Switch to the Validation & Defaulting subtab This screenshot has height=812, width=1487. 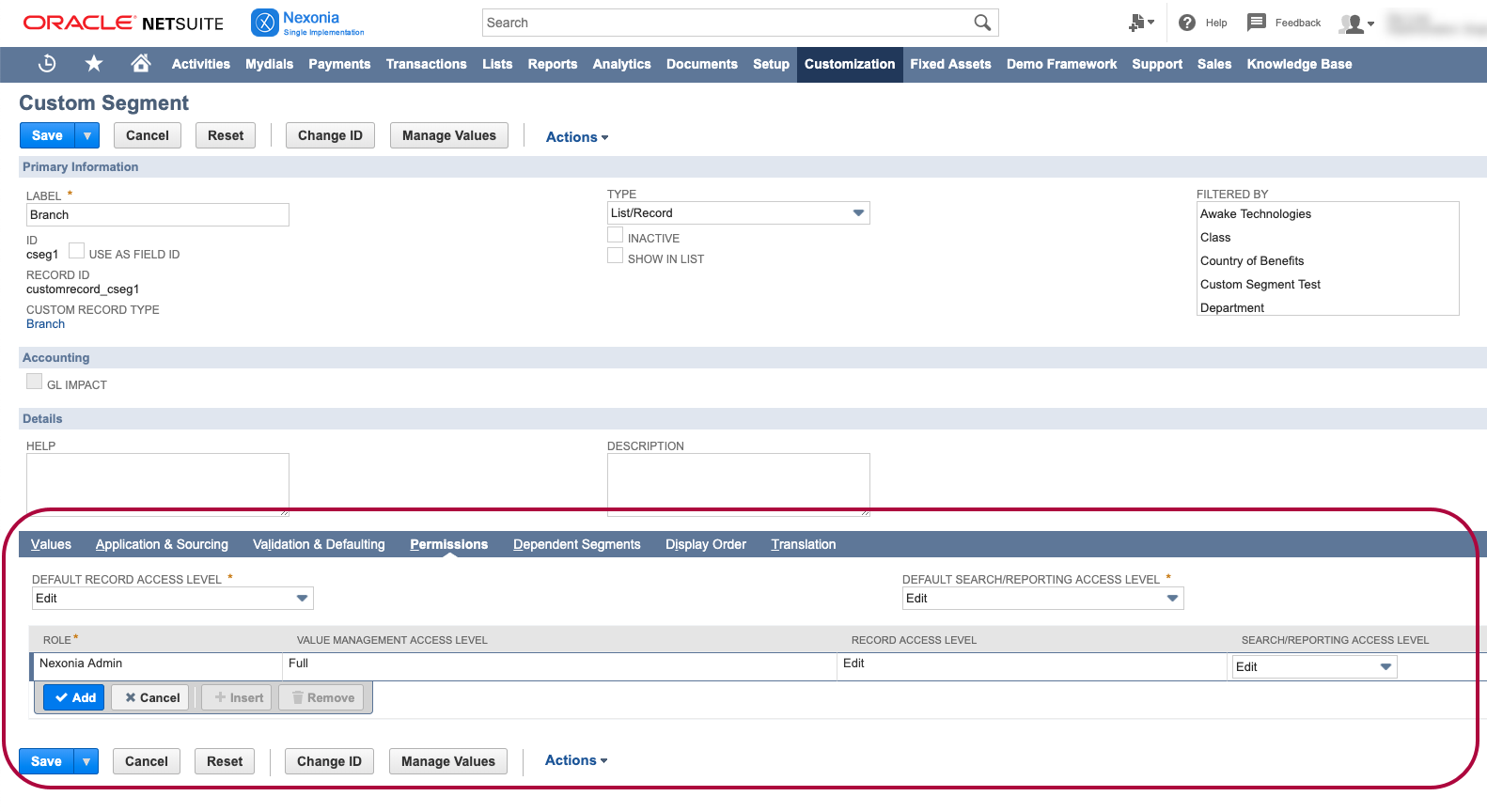[319, 544]
